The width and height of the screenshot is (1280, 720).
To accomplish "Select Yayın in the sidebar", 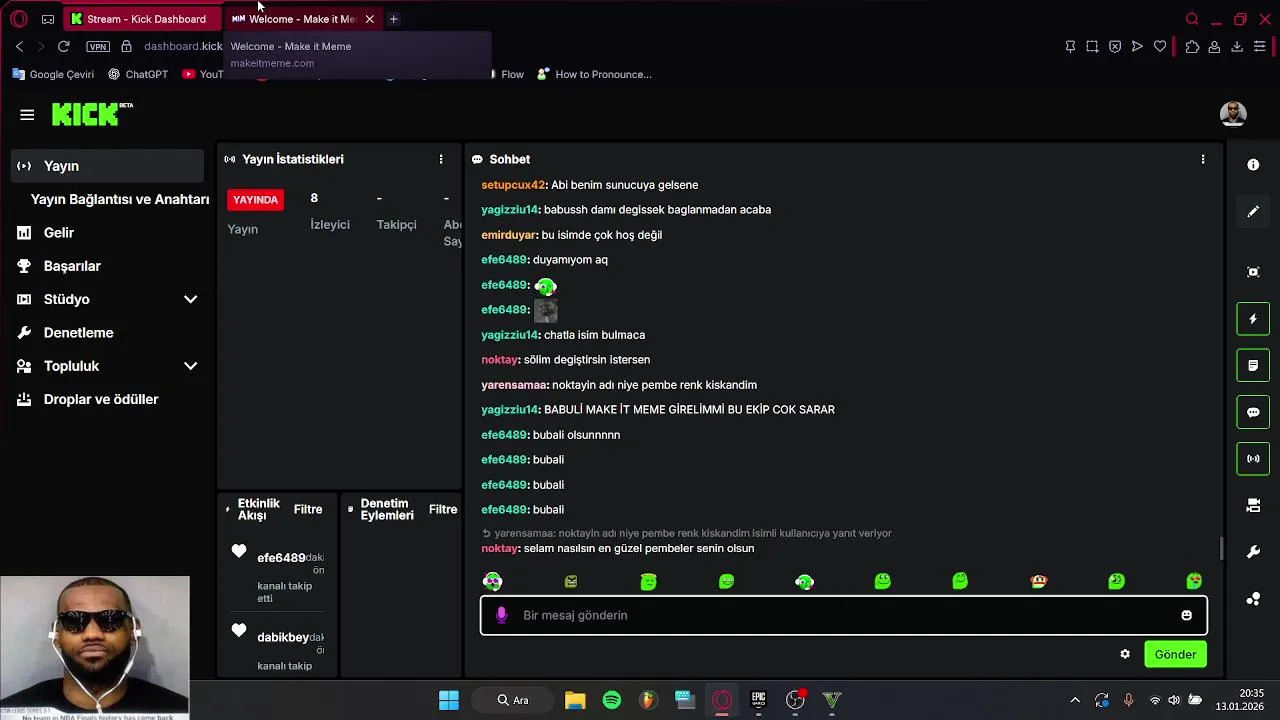I will click(x=107, y=166).
